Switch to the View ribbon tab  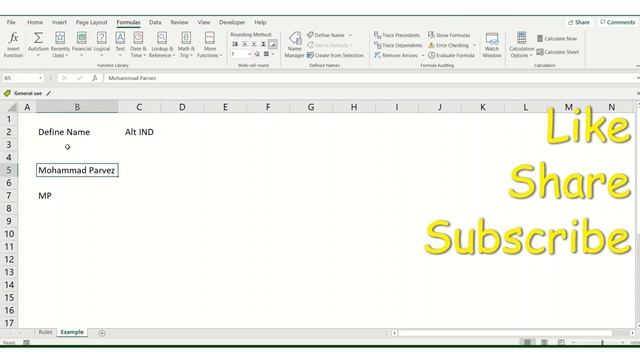pos(204,22)
